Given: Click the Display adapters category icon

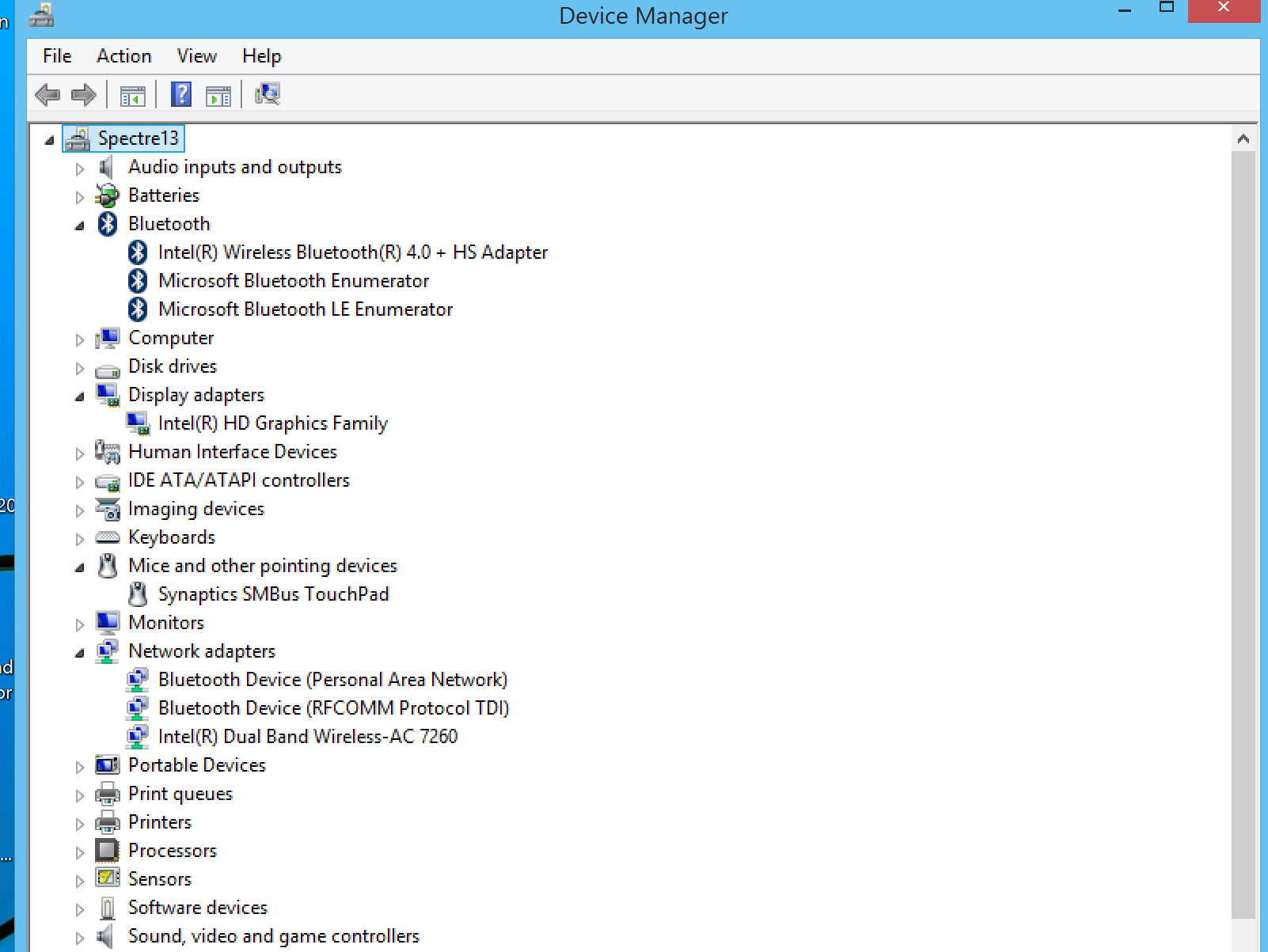Looking at the screenshot, I should tap(108, 395).
